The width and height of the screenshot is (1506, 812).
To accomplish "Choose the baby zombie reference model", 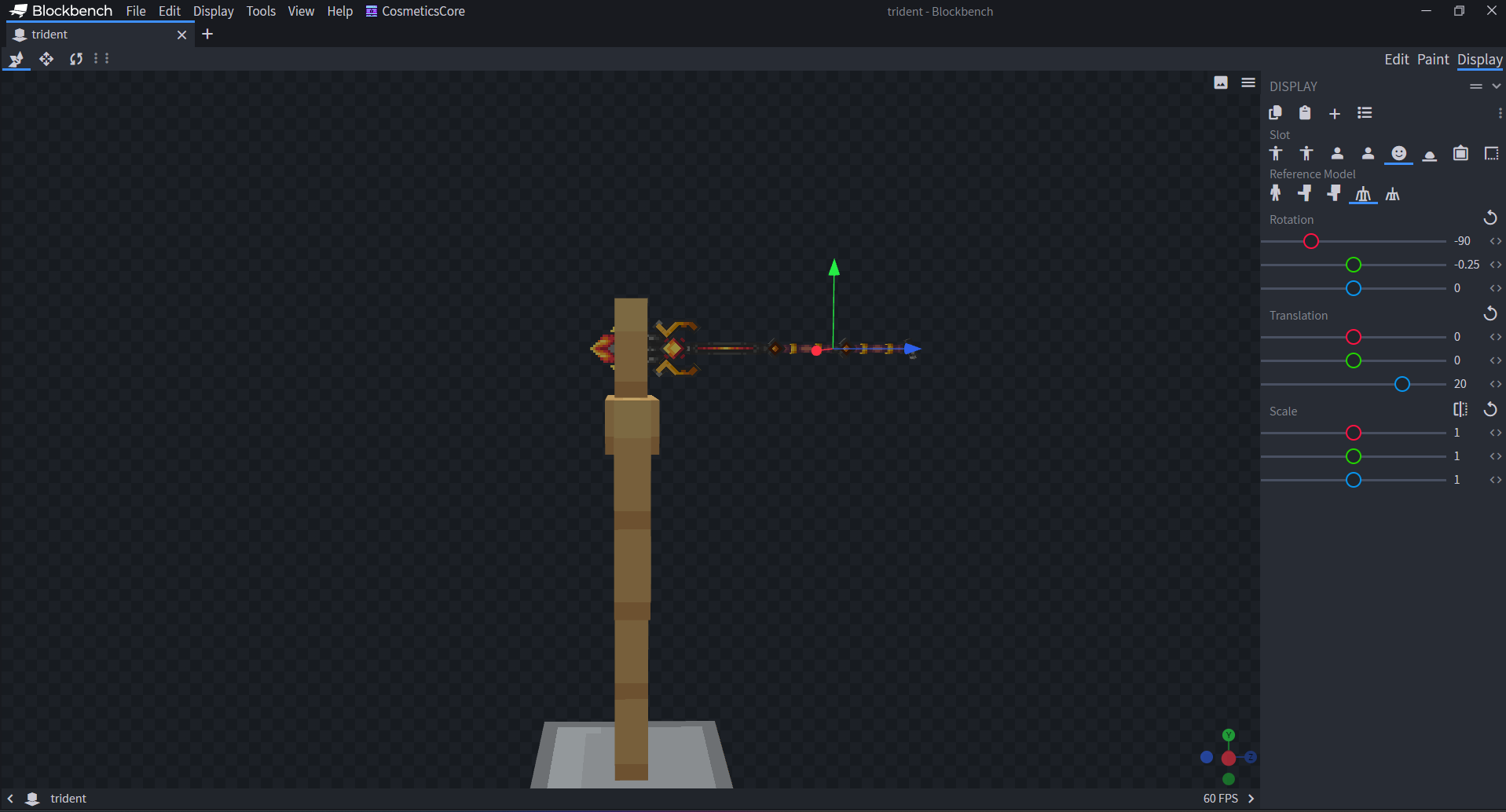I will tap(1334, 193).
